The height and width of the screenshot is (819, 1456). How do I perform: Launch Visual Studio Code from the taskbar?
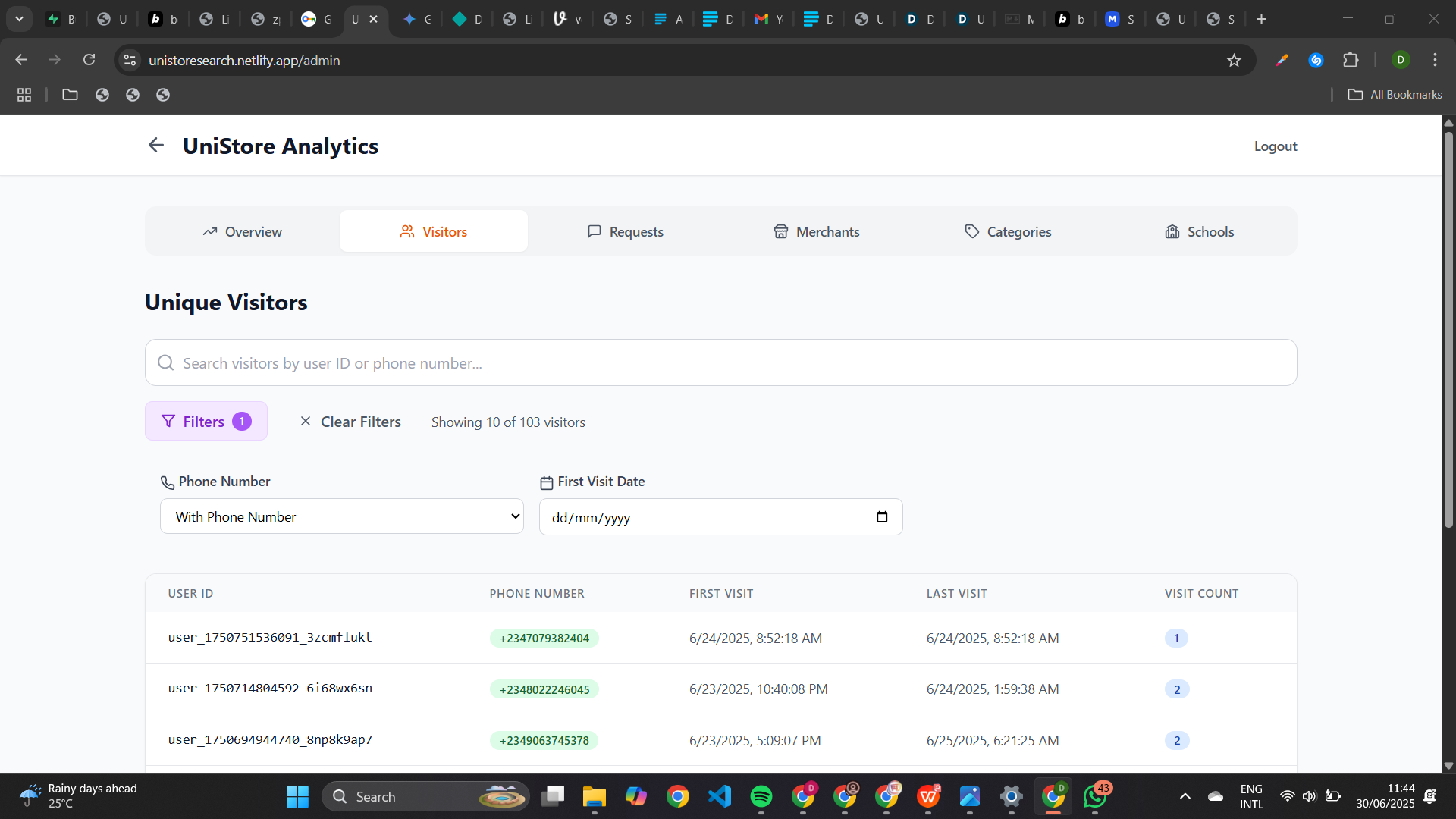[x=719, y=796]
